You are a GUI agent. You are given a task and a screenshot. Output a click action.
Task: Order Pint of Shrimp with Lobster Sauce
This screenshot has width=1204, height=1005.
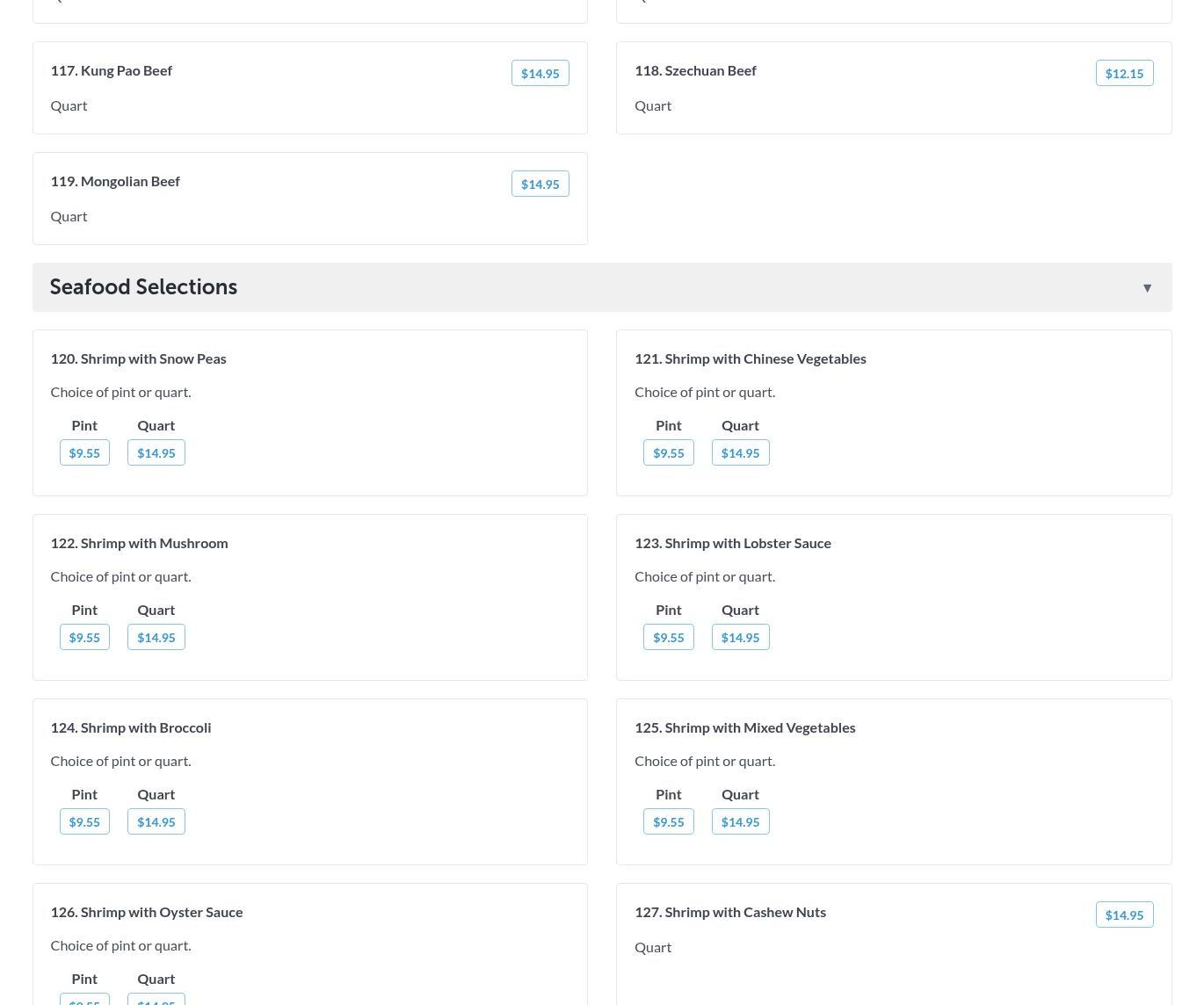pos(668,637)
